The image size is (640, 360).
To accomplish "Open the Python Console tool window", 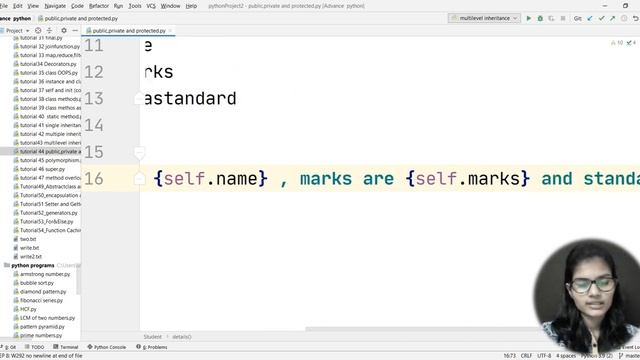I will (107, 347).
